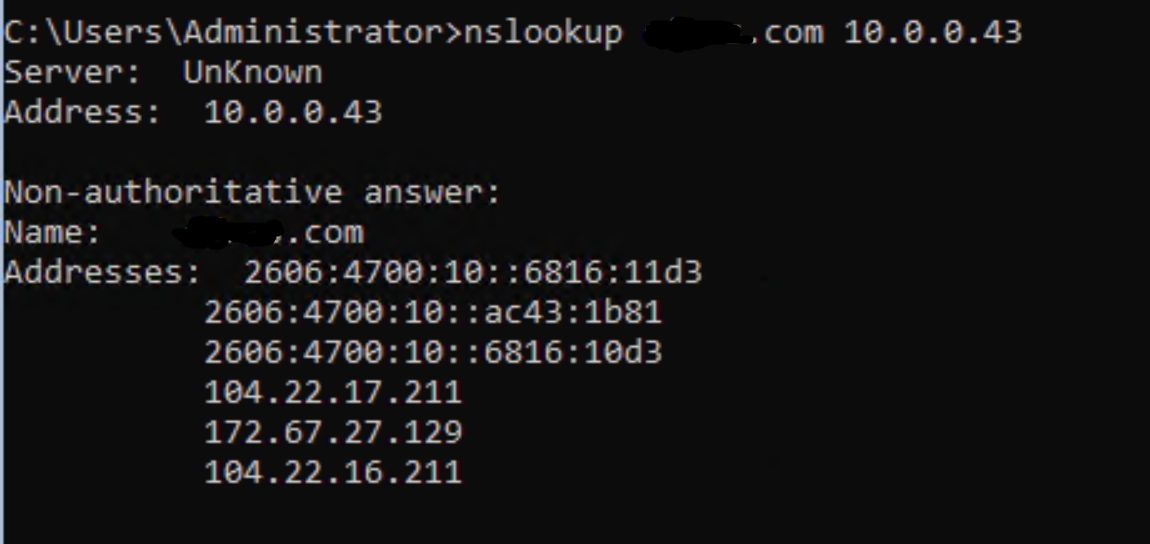Click the nslookup command word
1150x544 pixels.
(540, 32)
